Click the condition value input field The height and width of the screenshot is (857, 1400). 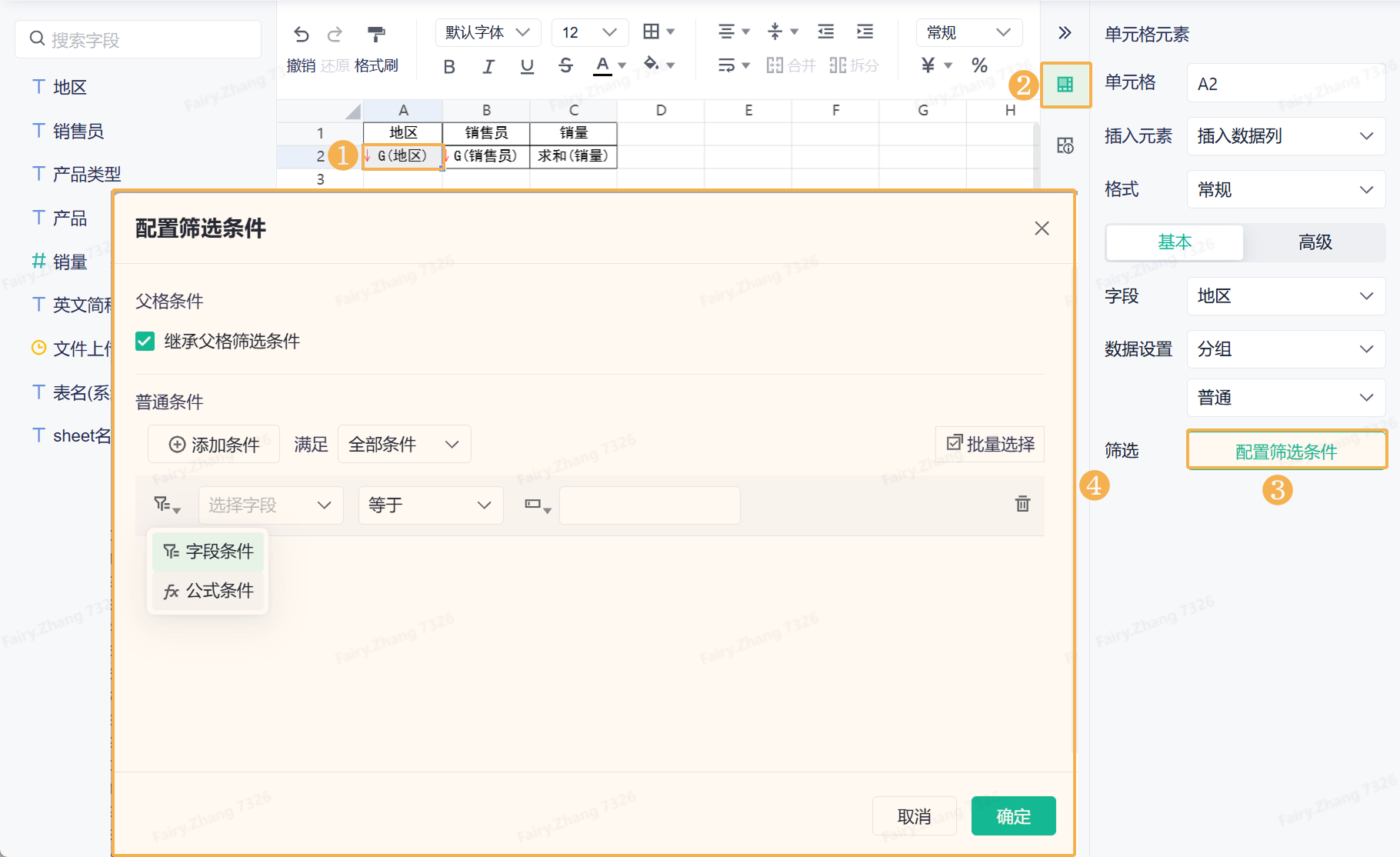click(x=649, y=505)
